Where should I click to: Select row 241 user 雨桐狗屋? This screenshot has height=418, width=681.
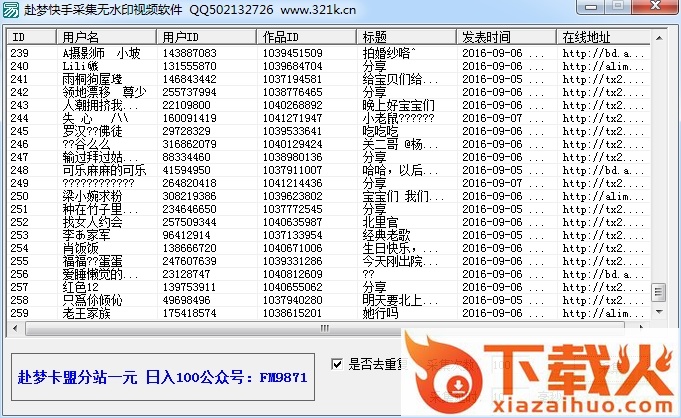pyautogui.click(x=93, y=80)
